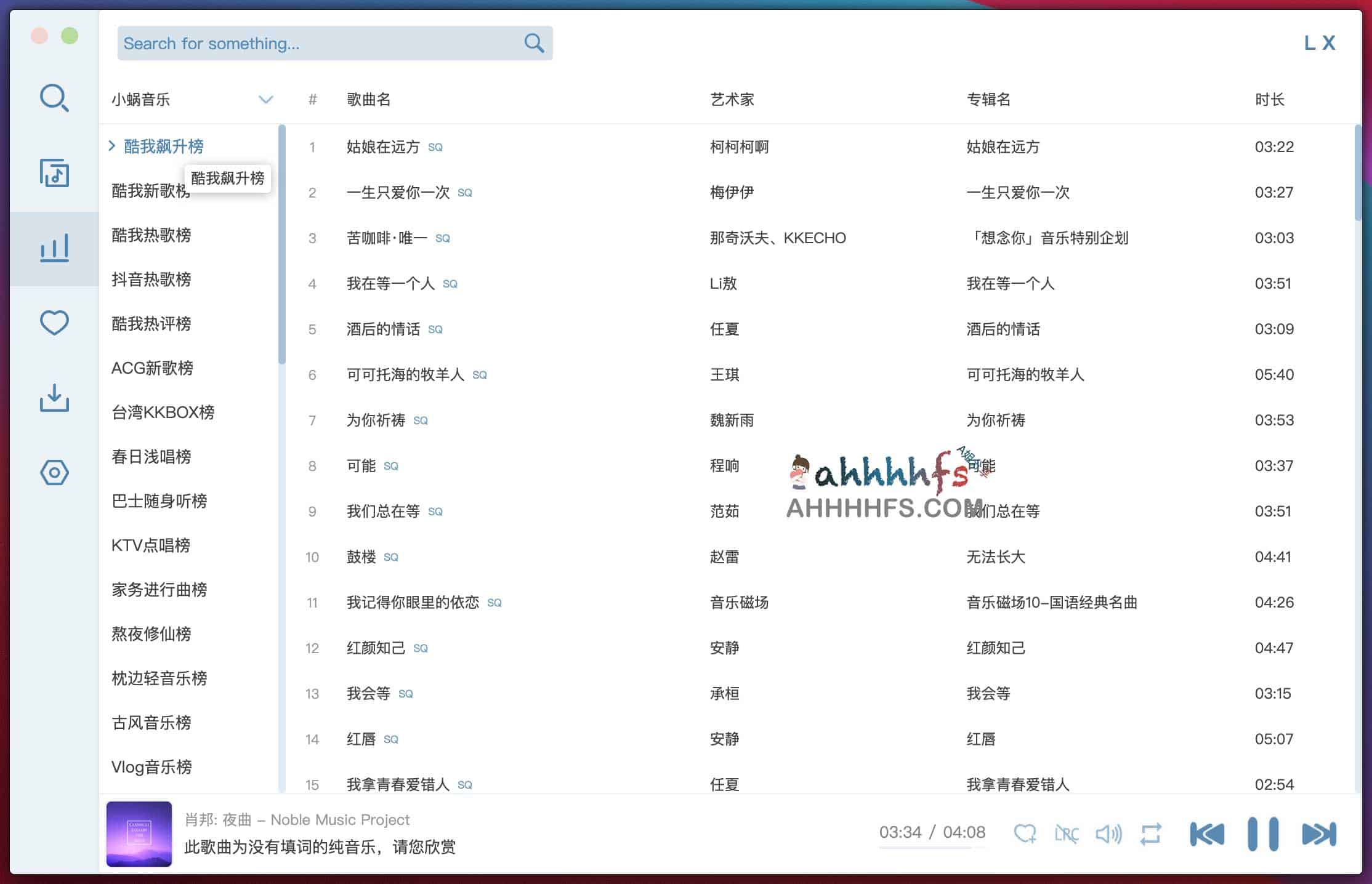Toggle repeat playback mode
The image size is (1372, 884).
point(1151,834)
